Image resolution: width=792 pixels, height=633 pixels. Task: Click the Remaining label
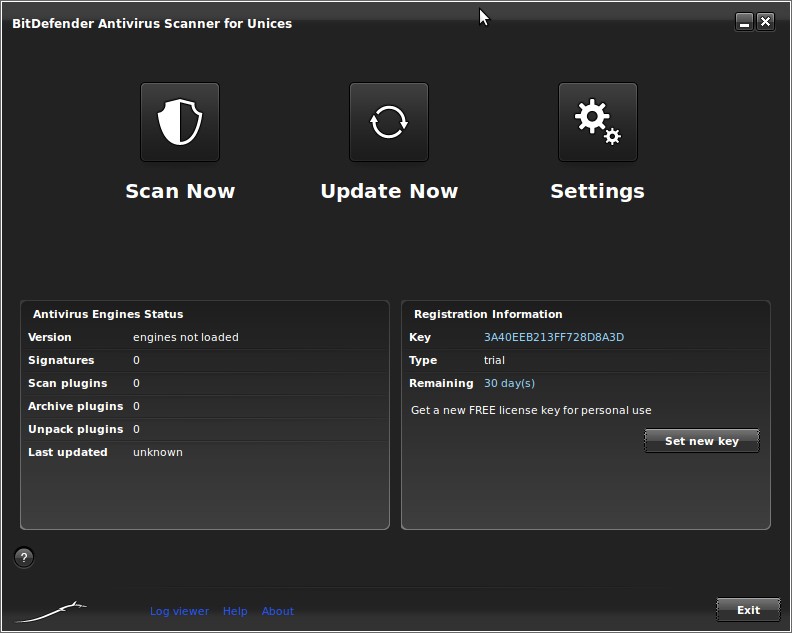pos(441,383)
